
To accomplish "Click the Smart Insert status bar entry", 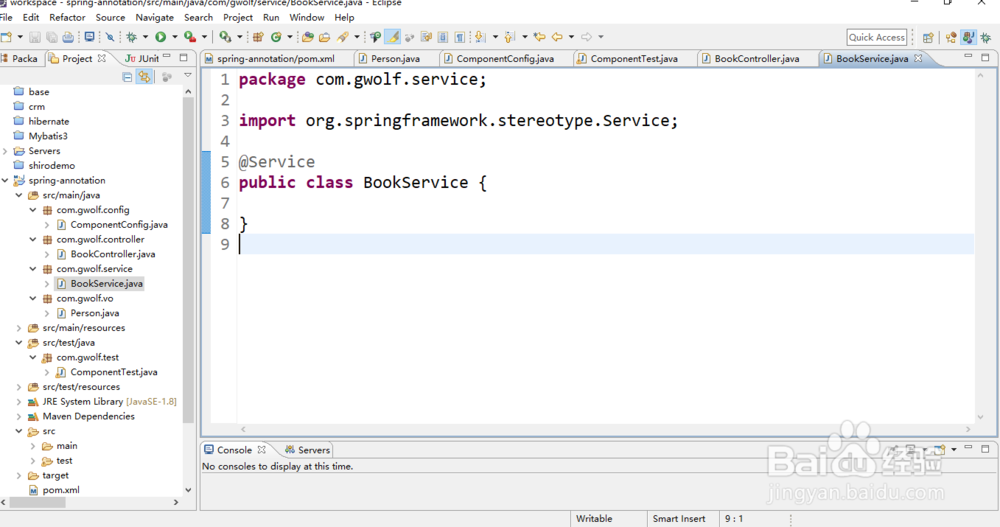I will pos(679,519).
